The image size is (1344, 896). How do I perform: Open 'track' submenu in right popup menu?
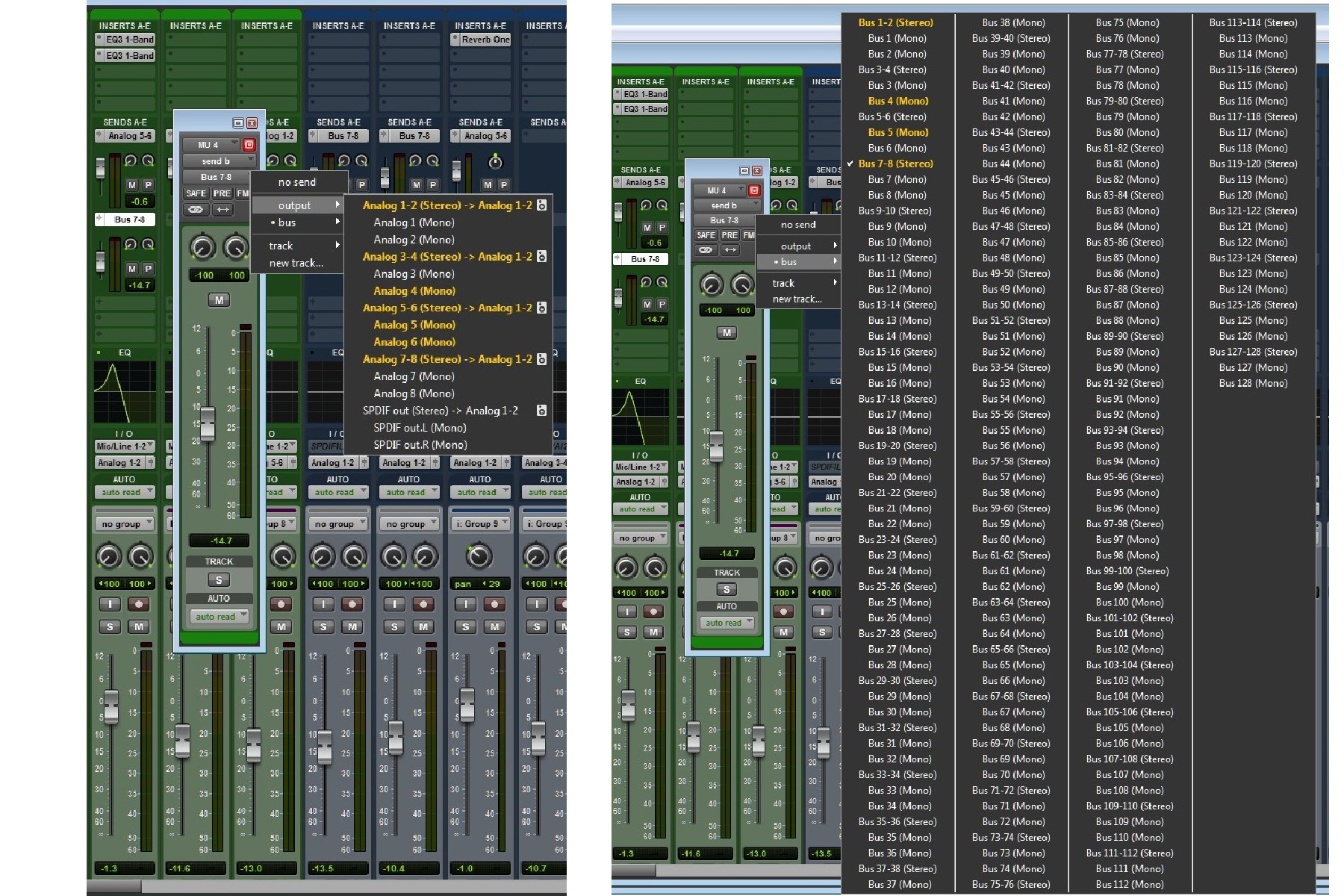click(x=798, y=283)
